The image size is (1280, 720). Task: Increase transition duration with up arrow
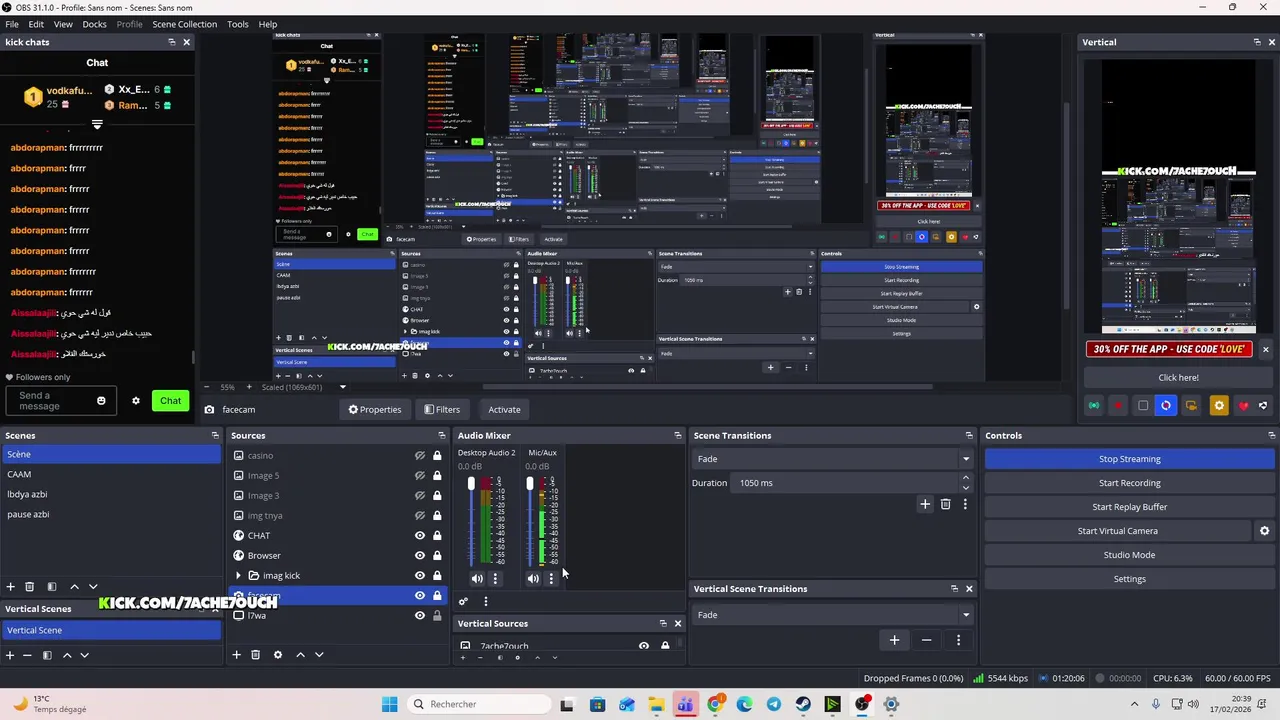click(x=965, y=479)
